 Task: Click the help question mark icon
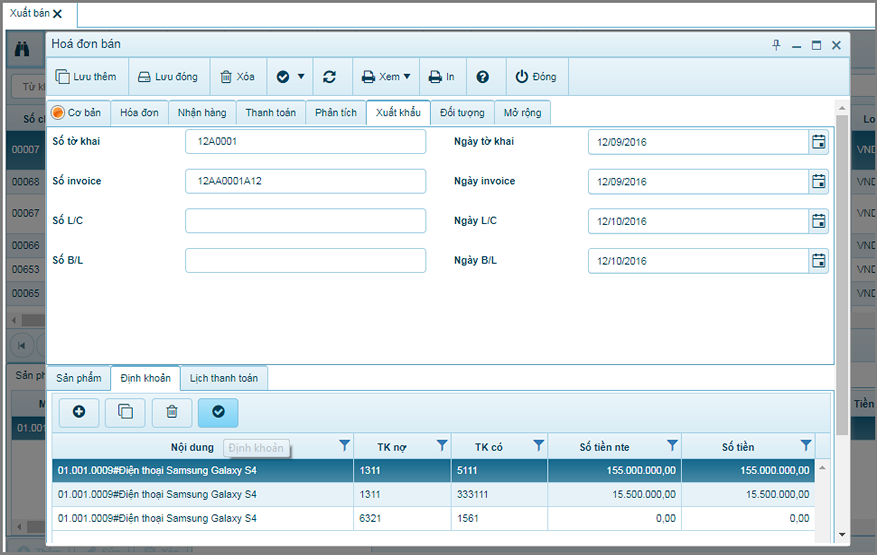483,77
